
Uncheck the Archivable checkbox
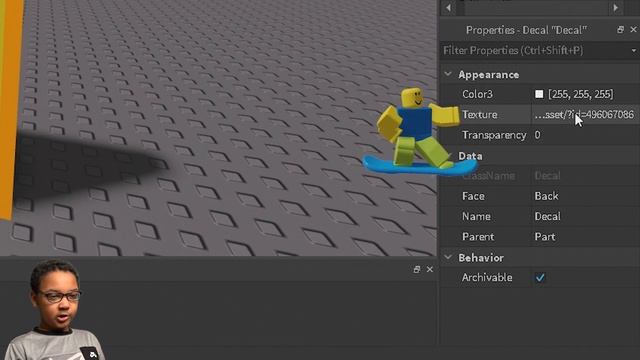540,278
